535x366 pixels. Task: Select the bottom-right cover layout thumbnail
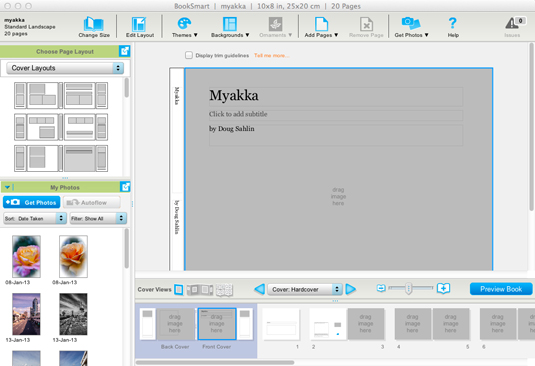86,158
